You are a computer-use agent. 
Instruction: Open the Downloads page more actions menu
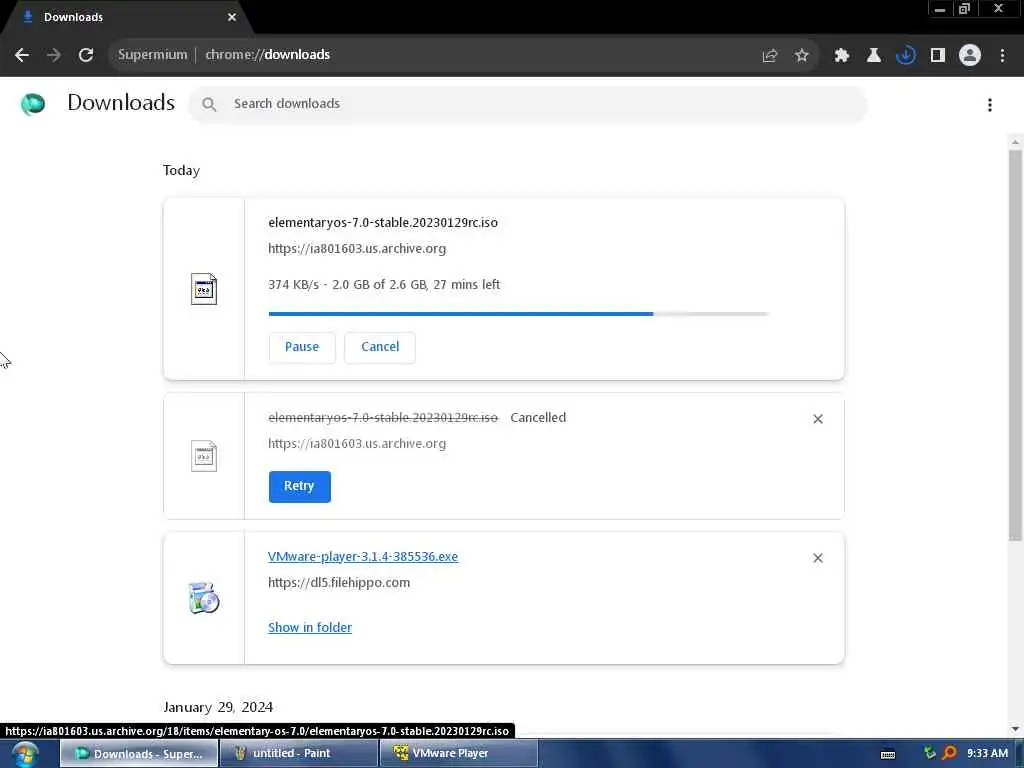coord(990,104)
